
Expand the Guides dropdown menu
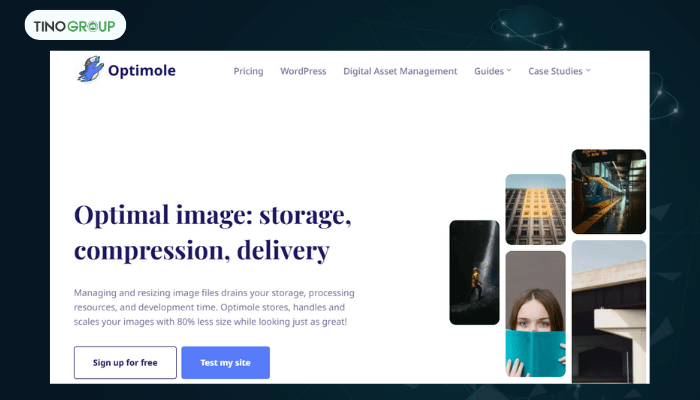coord(492,71)
